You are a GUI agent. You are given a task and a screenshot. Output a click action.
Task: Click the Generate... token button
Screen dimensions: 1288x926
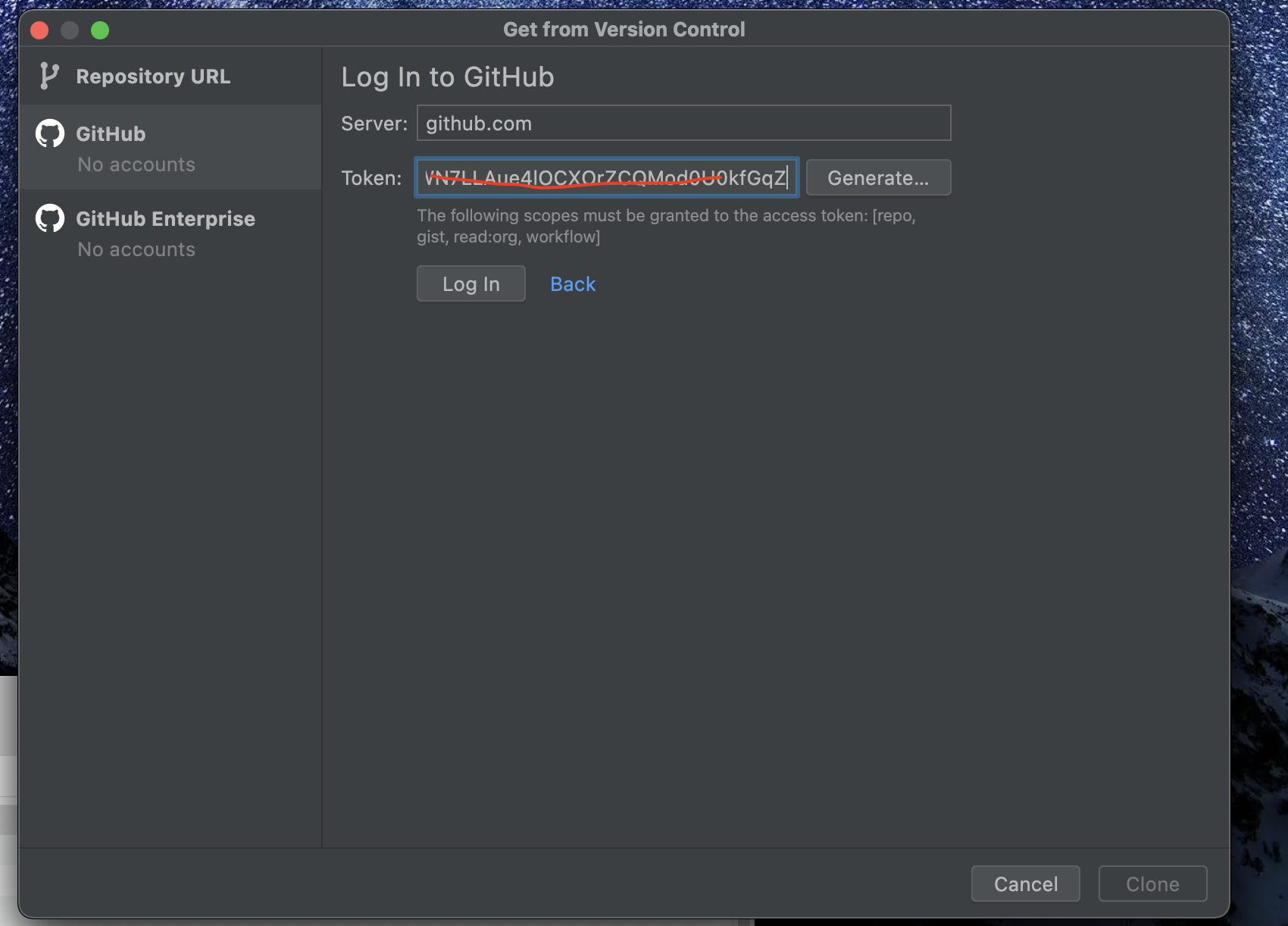tap(878, 177)
